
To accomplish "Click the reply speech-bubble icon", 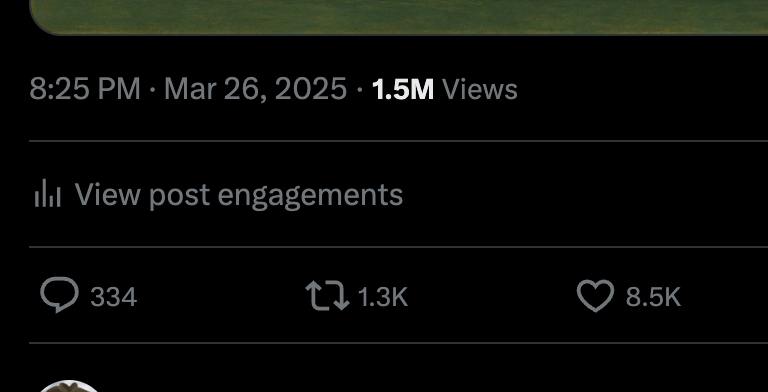I will point(59,295).
